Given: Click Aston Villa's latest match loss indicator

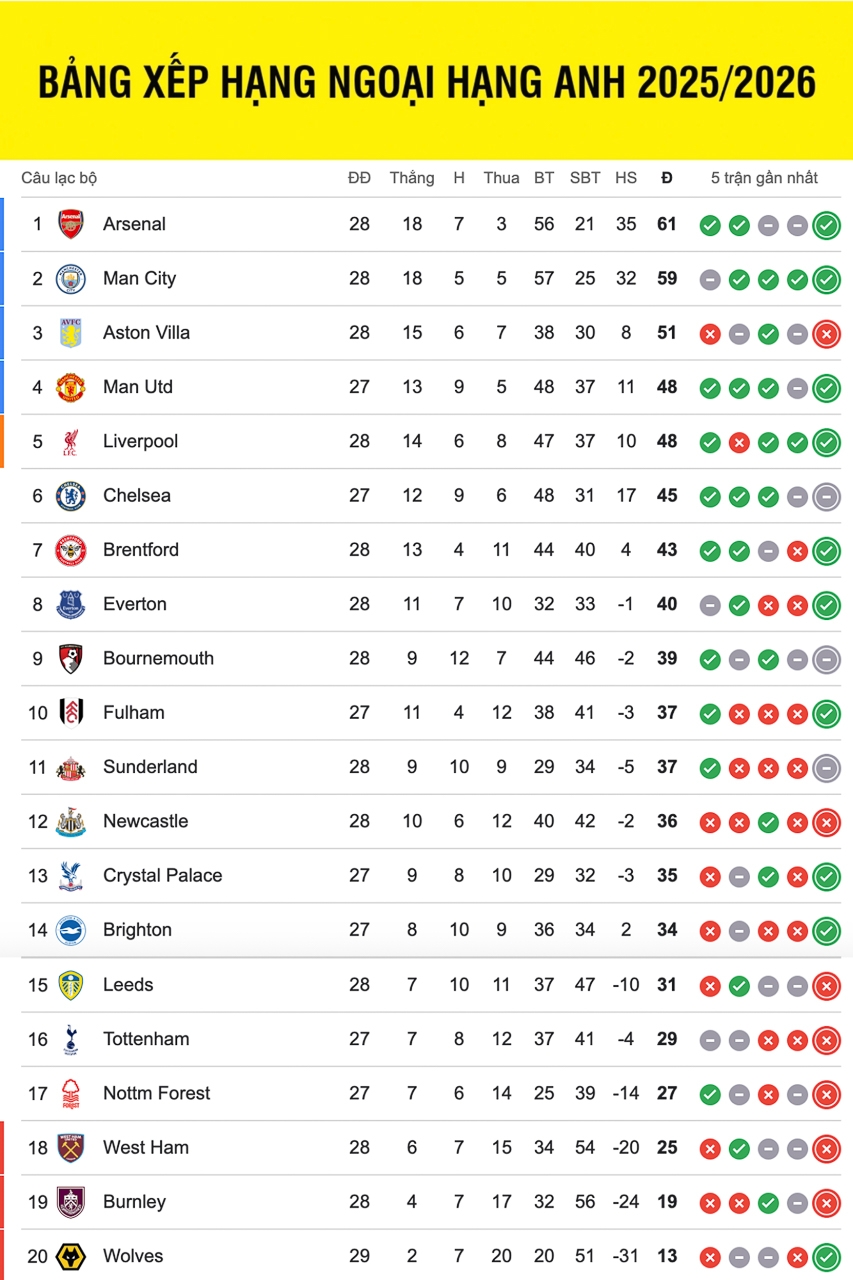Looking at the screenshot, I should point(826,333).
